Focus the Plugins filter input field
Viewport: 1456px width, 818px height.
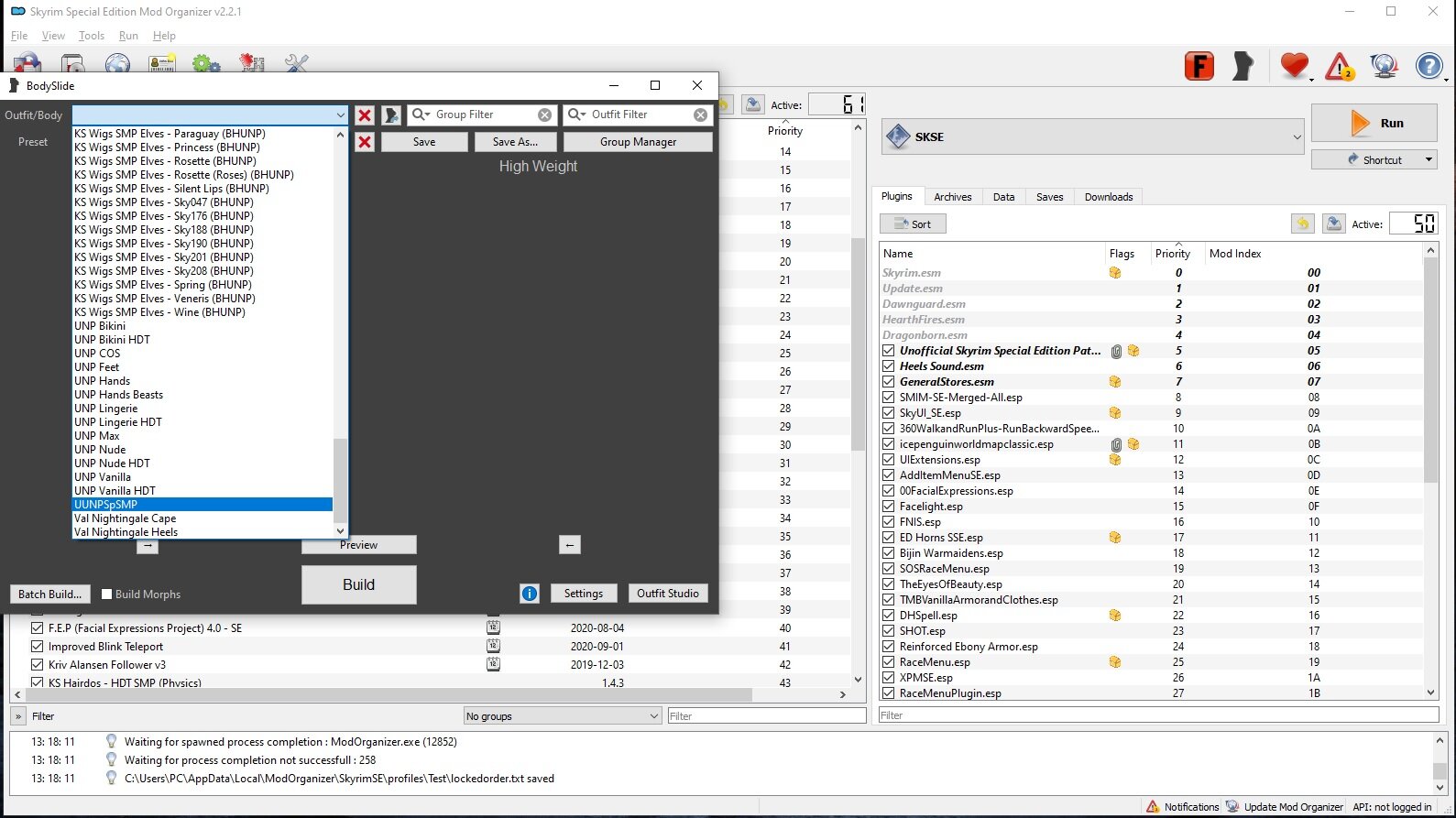1158,715
